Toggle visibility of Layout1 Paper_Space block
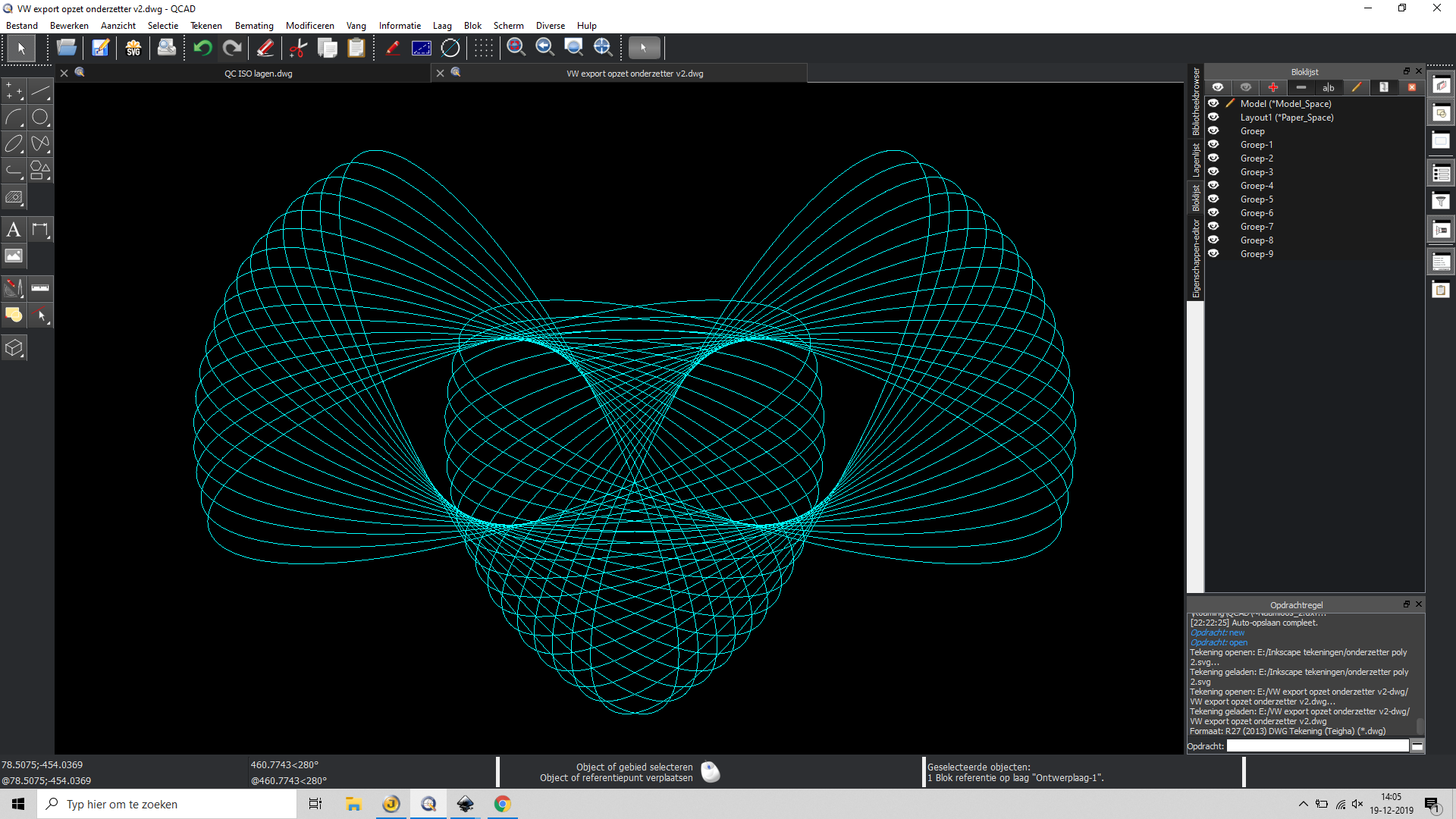 click(x=1213, y=118)
